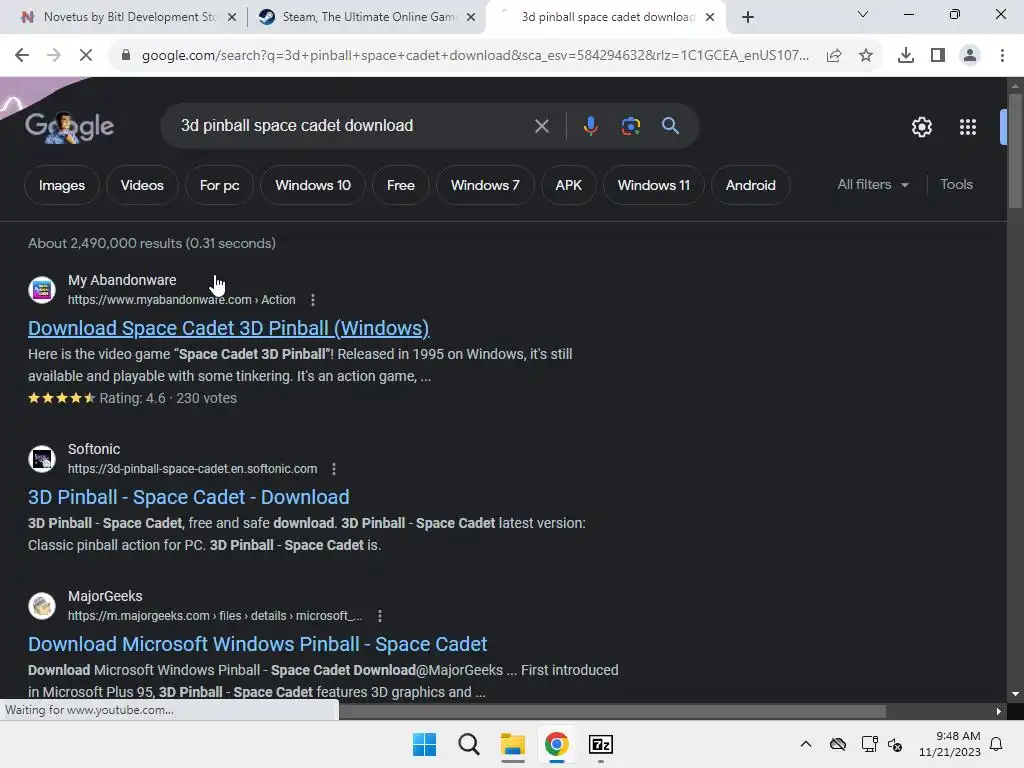Open a new browser tab
This screenshot has height=768, width=1024.
point(748,17)
